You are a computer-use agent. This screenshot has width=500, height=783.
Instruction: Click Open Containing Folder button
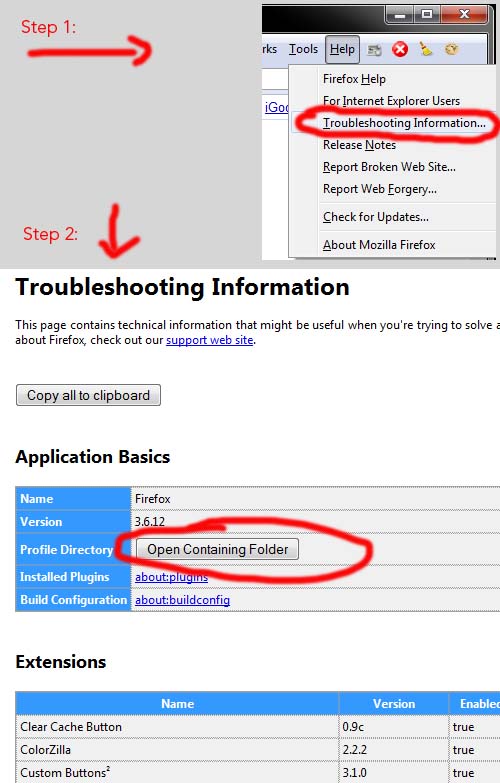(217, 549)
